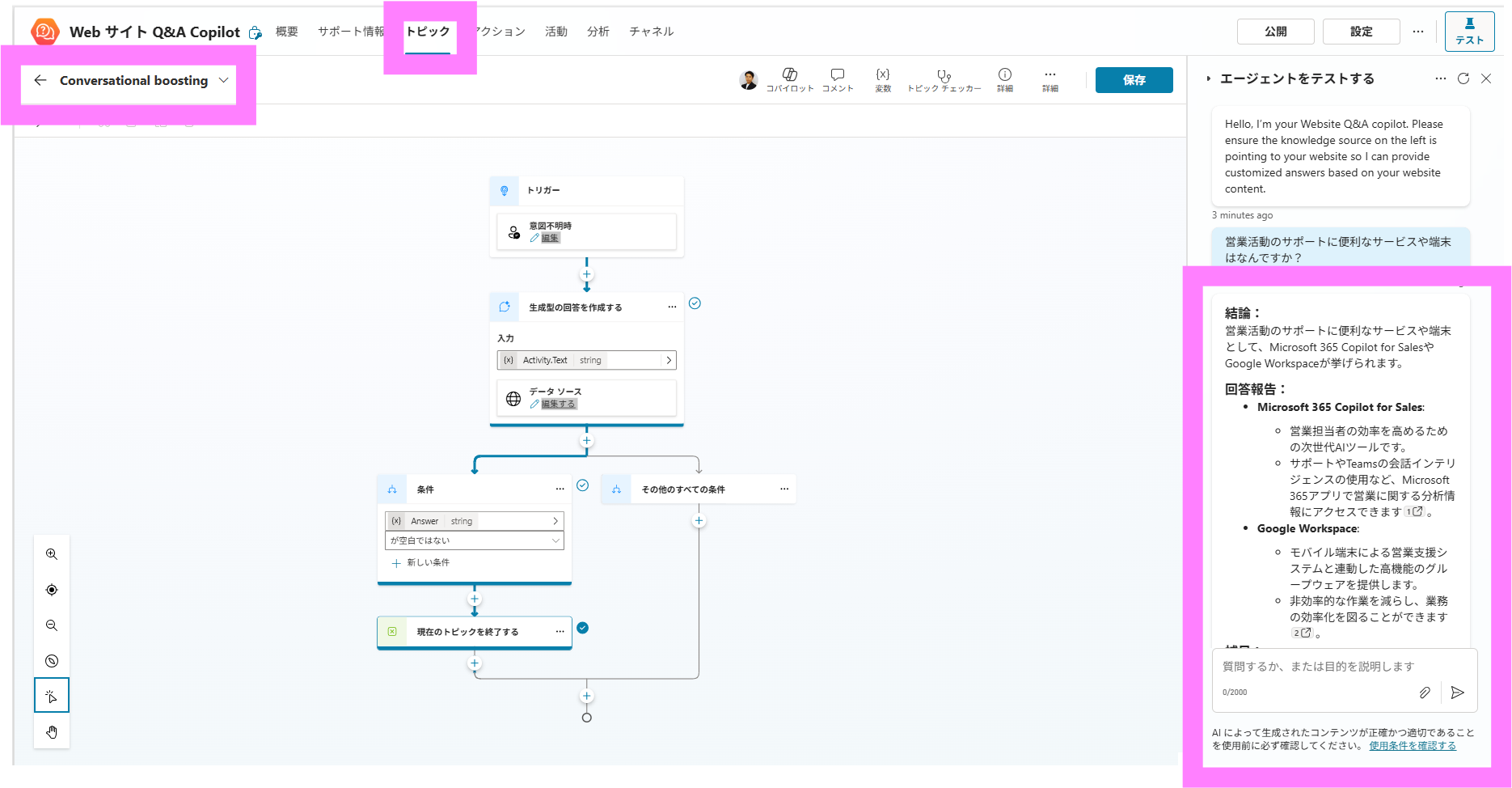The image size is (1512, 788).
Task: Click the edit icon next to copilot name
Action: [256, 32]
